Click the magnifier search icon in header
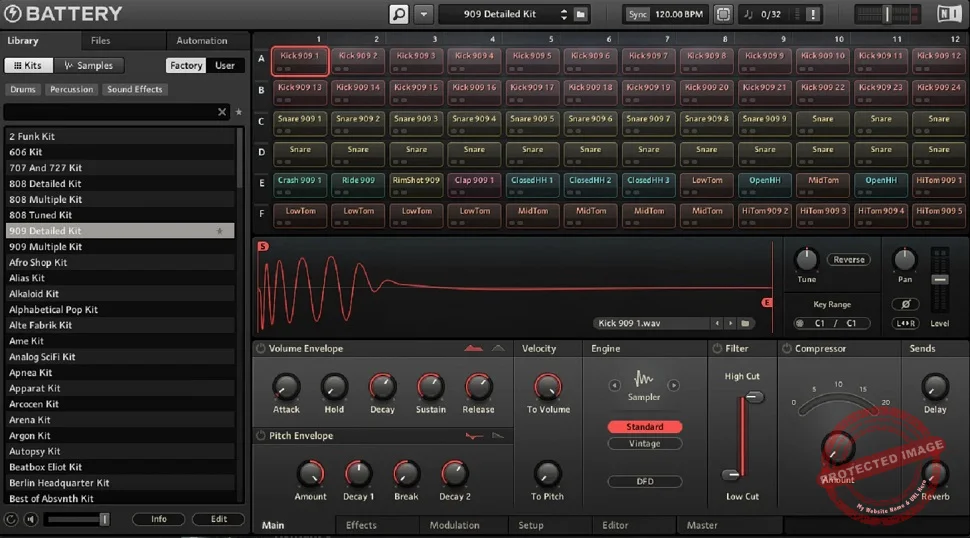 click(399, 14)
